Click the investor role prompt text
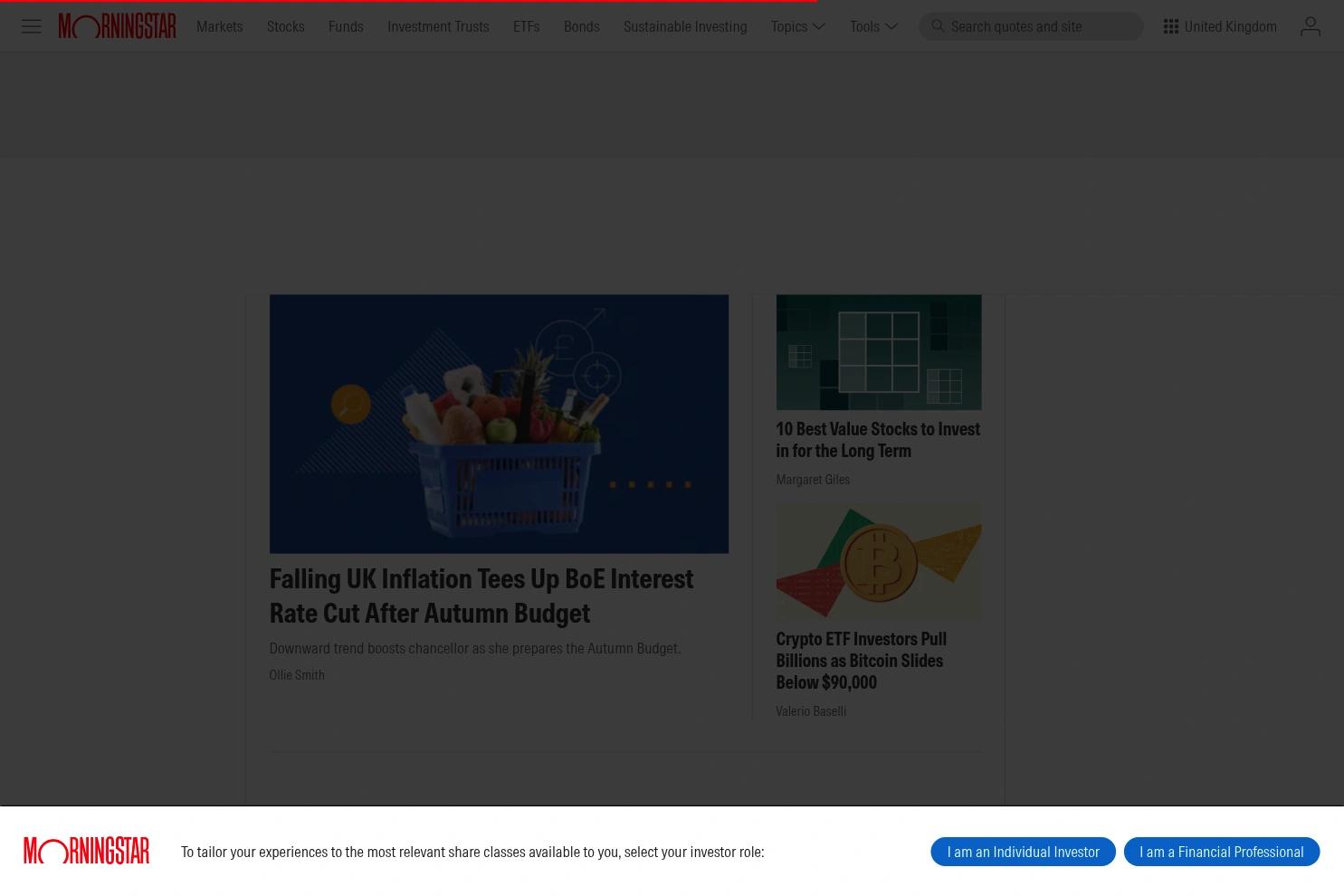Image resolution: width=1344 pixels, height=896 pixels. click(472, 852)
